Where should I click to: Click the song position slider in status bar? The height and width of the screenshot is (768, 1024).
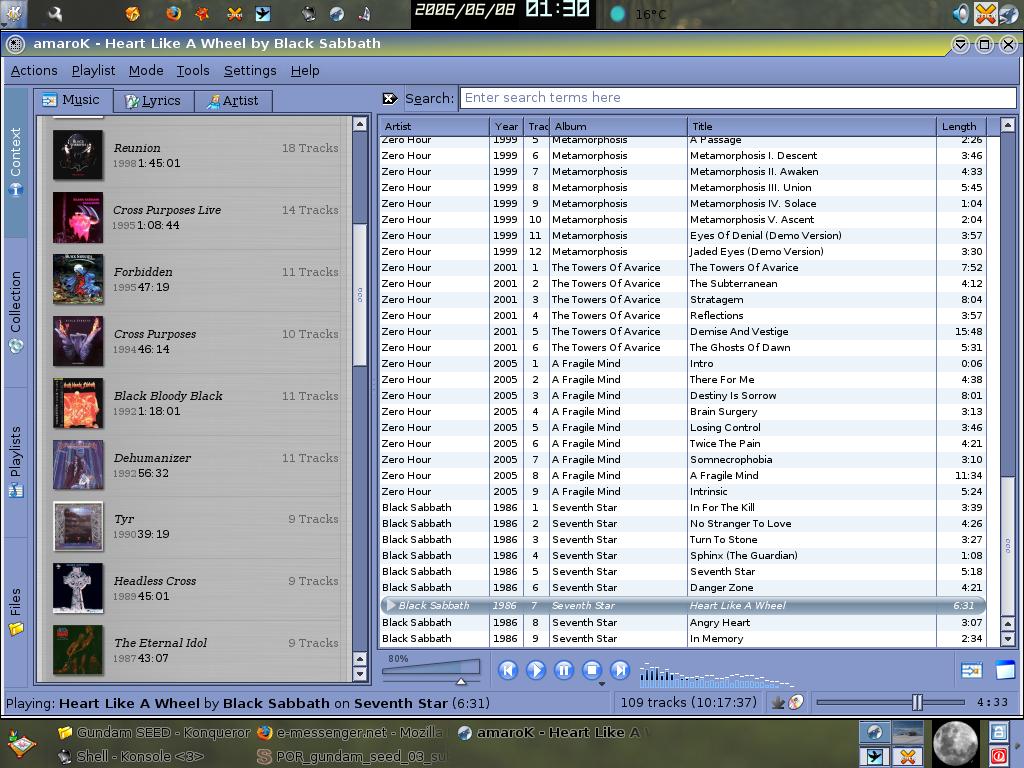890,703
